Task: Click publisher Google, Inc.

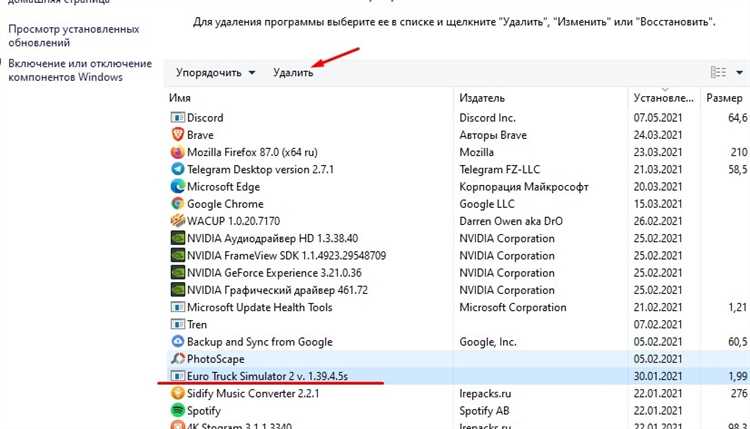Action: click(488, 341)
